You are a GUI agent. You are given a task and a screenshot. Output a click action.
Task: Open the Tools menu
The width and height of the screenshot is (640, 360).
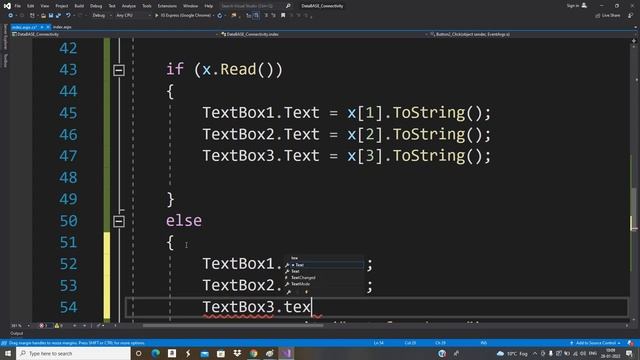(x=147, y=6)
